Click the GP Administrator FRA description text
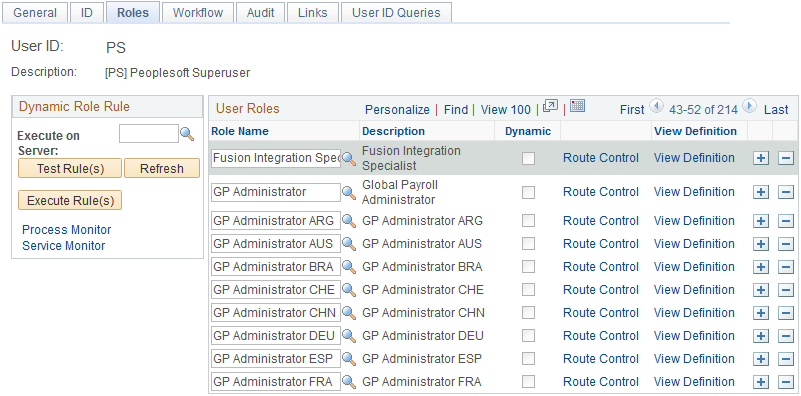The width and height of the screenshot is (801, 396). [421, 382]
